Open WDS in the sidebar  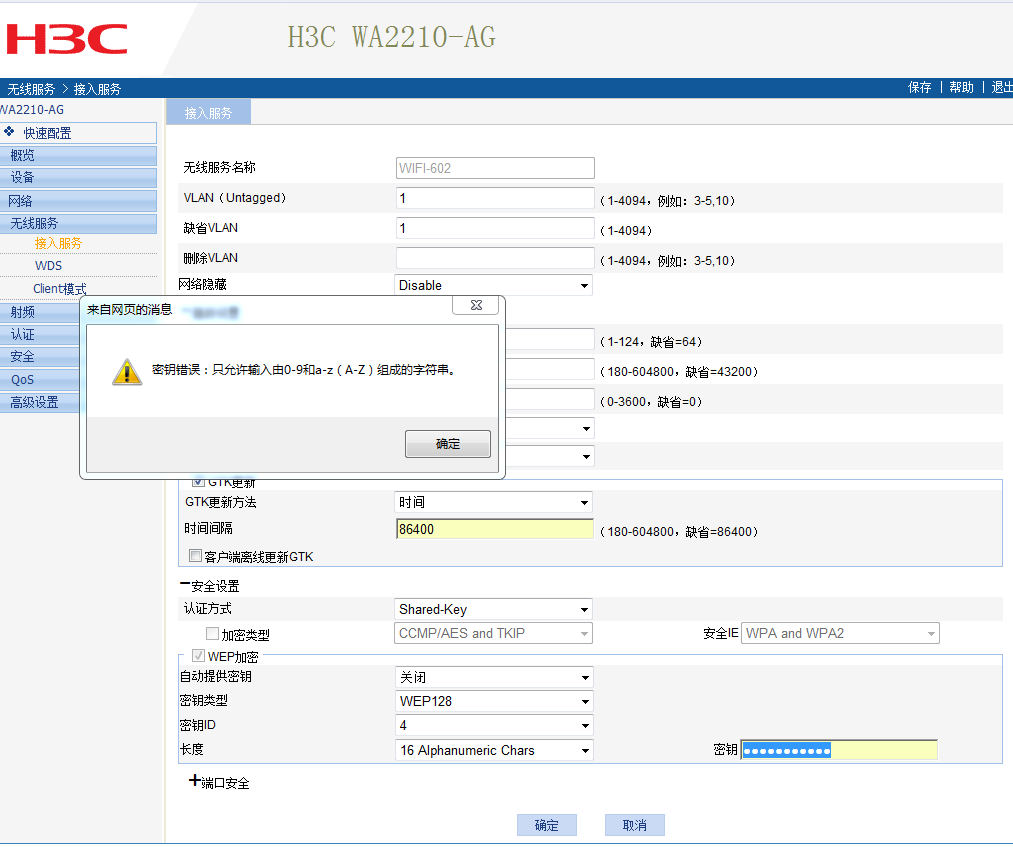click(x=48, y=266)
